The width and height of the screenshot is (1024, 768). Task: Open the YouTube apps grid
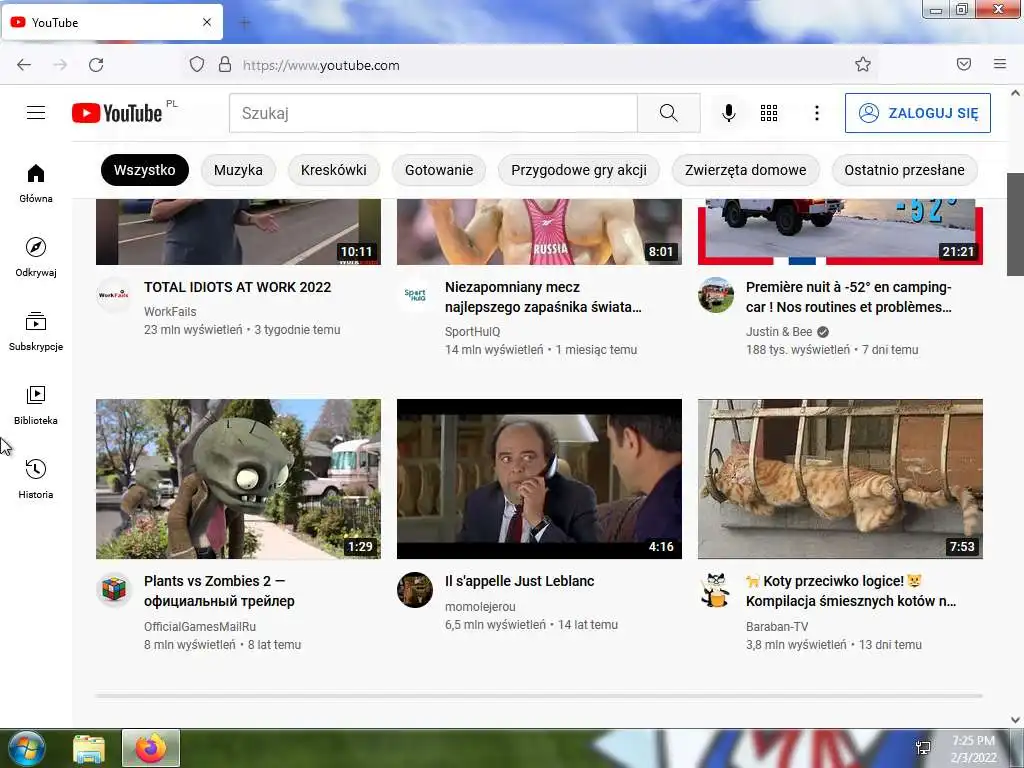point(769,113)
